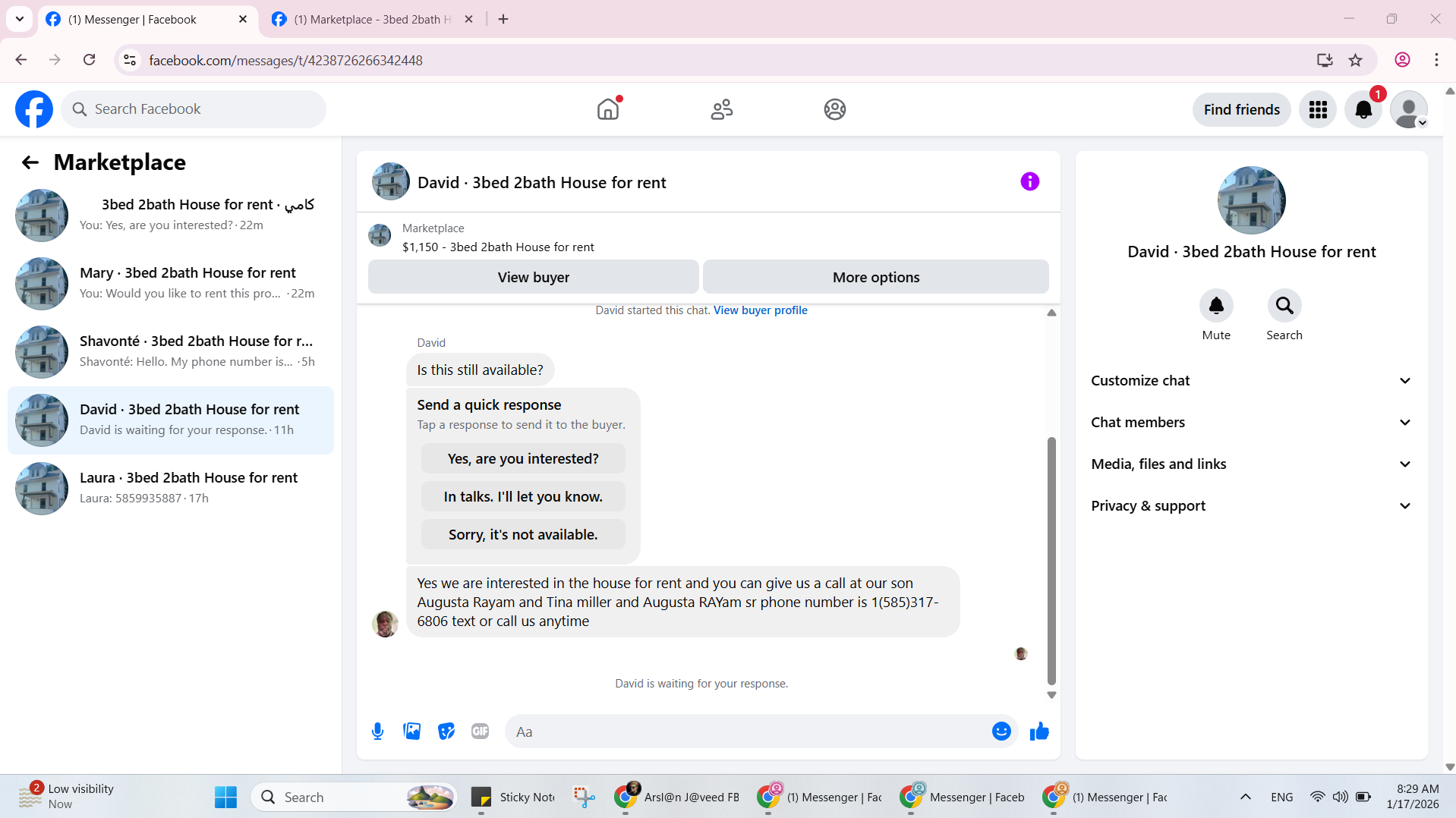
Task: Open Snipping Tool in the taskbar
Action: point(584,798)
